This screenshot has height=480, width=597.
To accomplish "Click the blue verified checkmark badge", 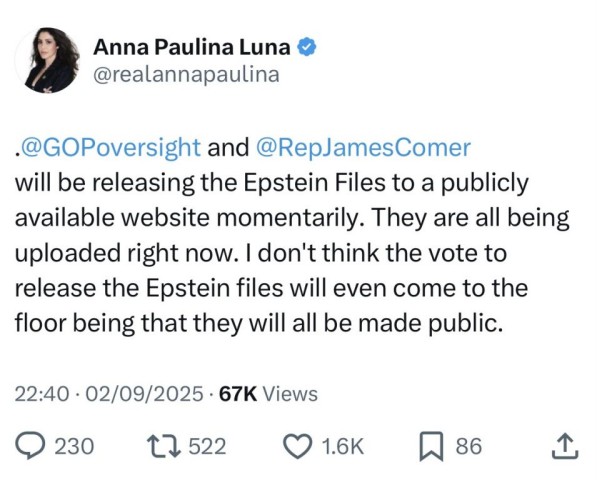I will coord(306,48).
